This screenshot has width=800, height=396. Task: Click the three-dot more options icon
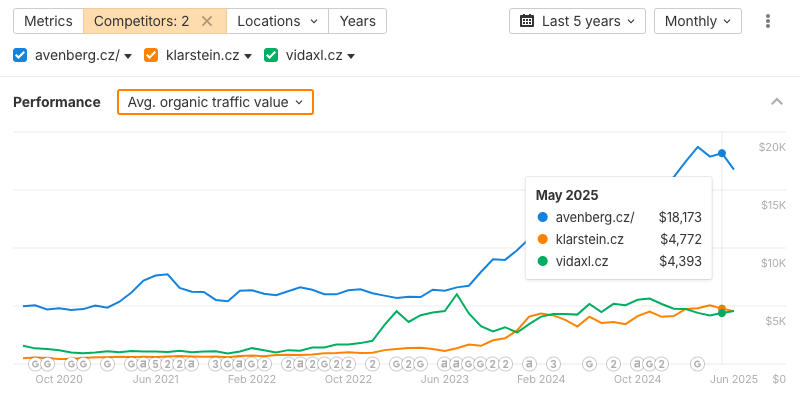(768, 21)
